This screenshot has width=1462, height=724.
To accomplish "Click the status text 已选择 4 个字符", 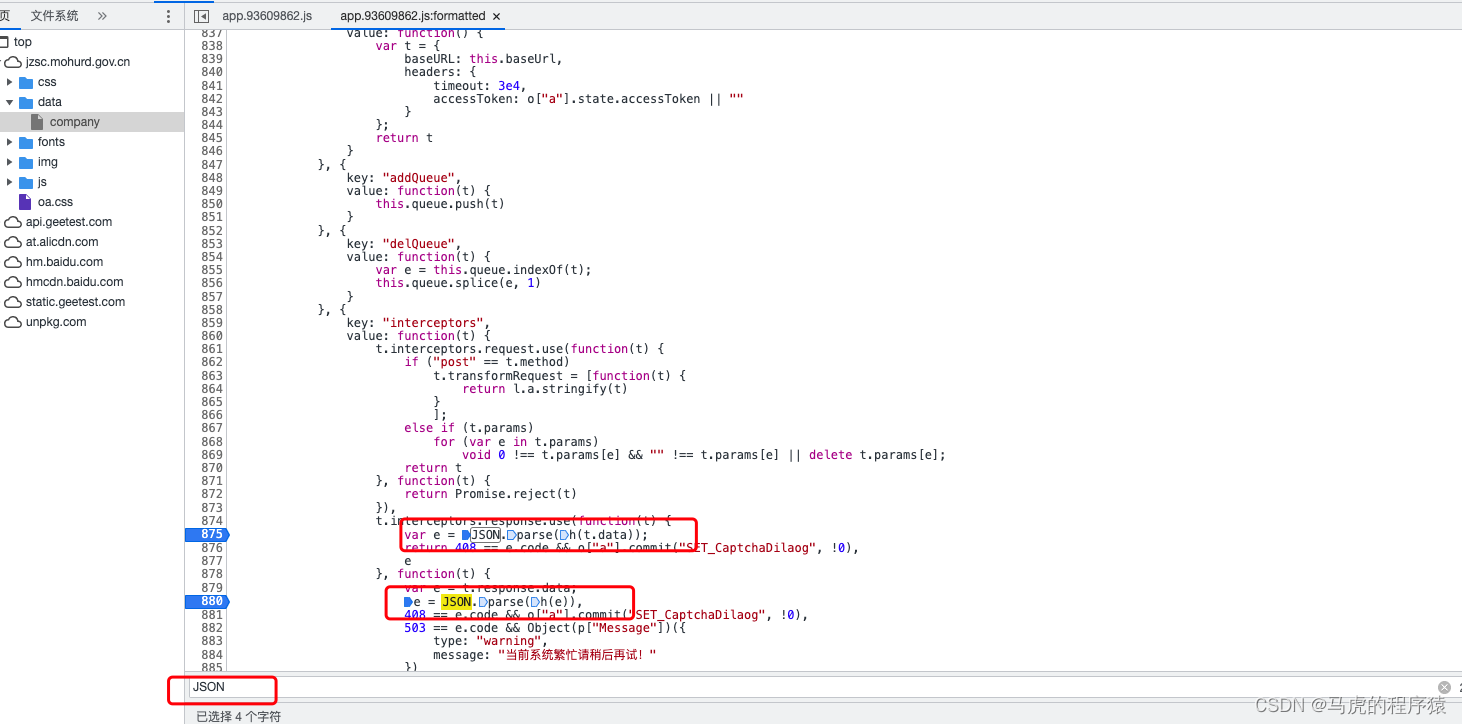I will (x=239, y=716).
